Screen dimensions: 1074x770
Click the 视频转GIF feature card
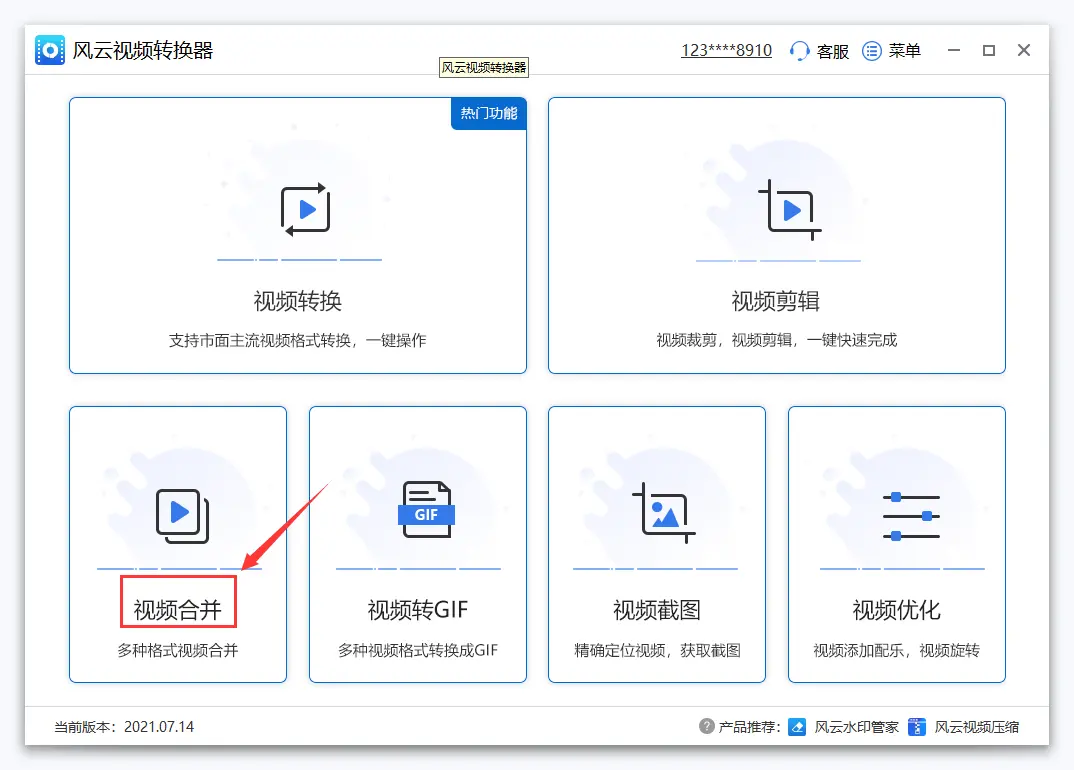[x=417, y=544]
